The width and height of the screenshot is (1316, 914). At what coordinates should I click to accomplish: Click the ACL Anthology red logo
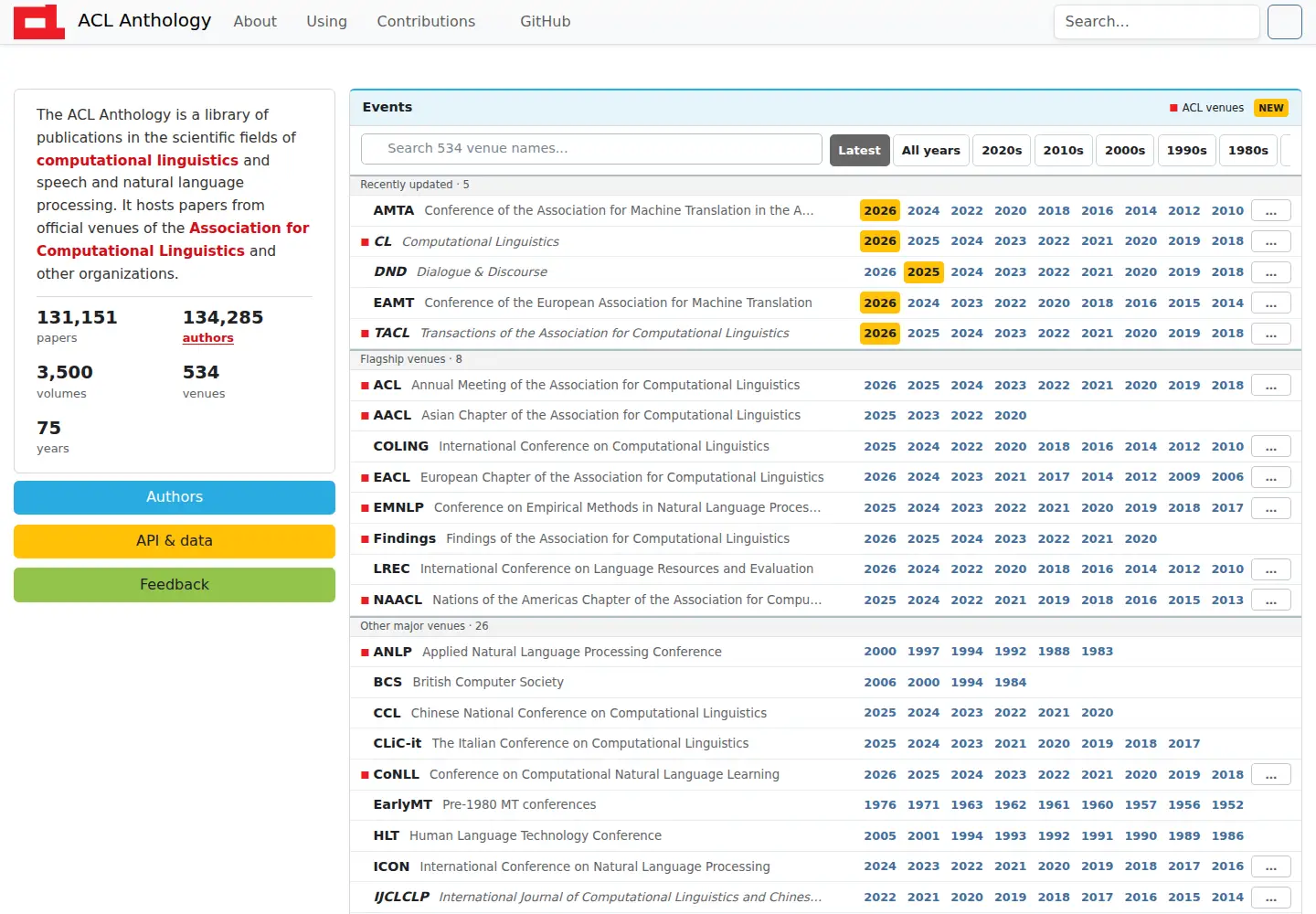39,22
